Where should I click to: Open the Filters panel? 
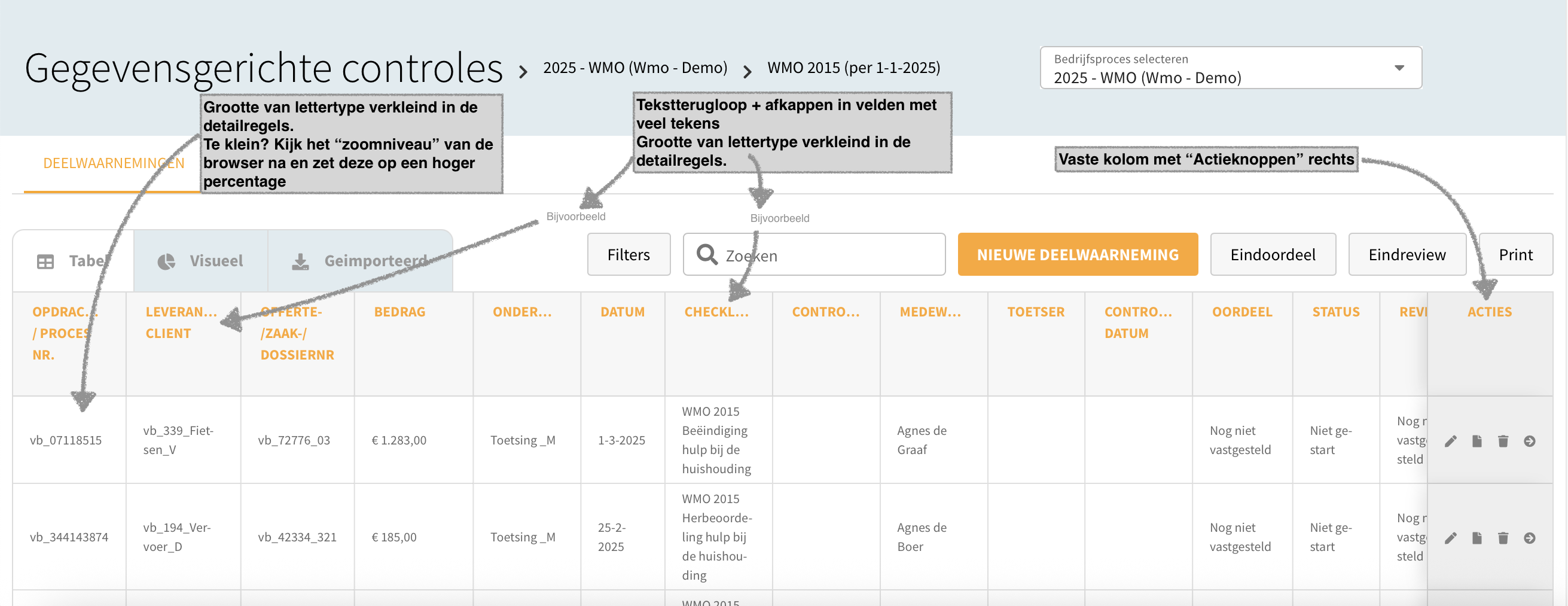[x=628, y=255]
